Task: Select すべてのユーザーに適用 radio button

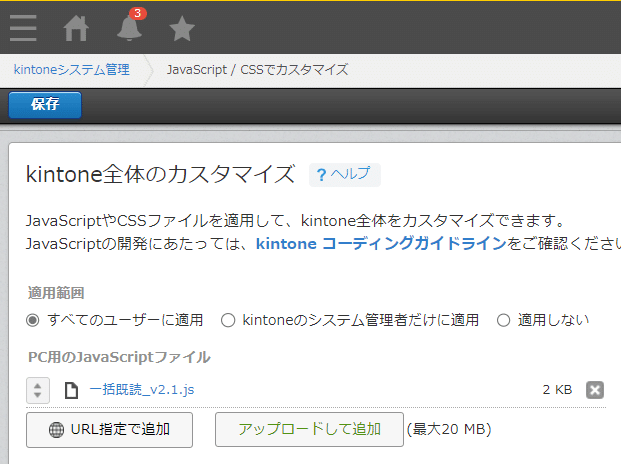Action: 33,320
